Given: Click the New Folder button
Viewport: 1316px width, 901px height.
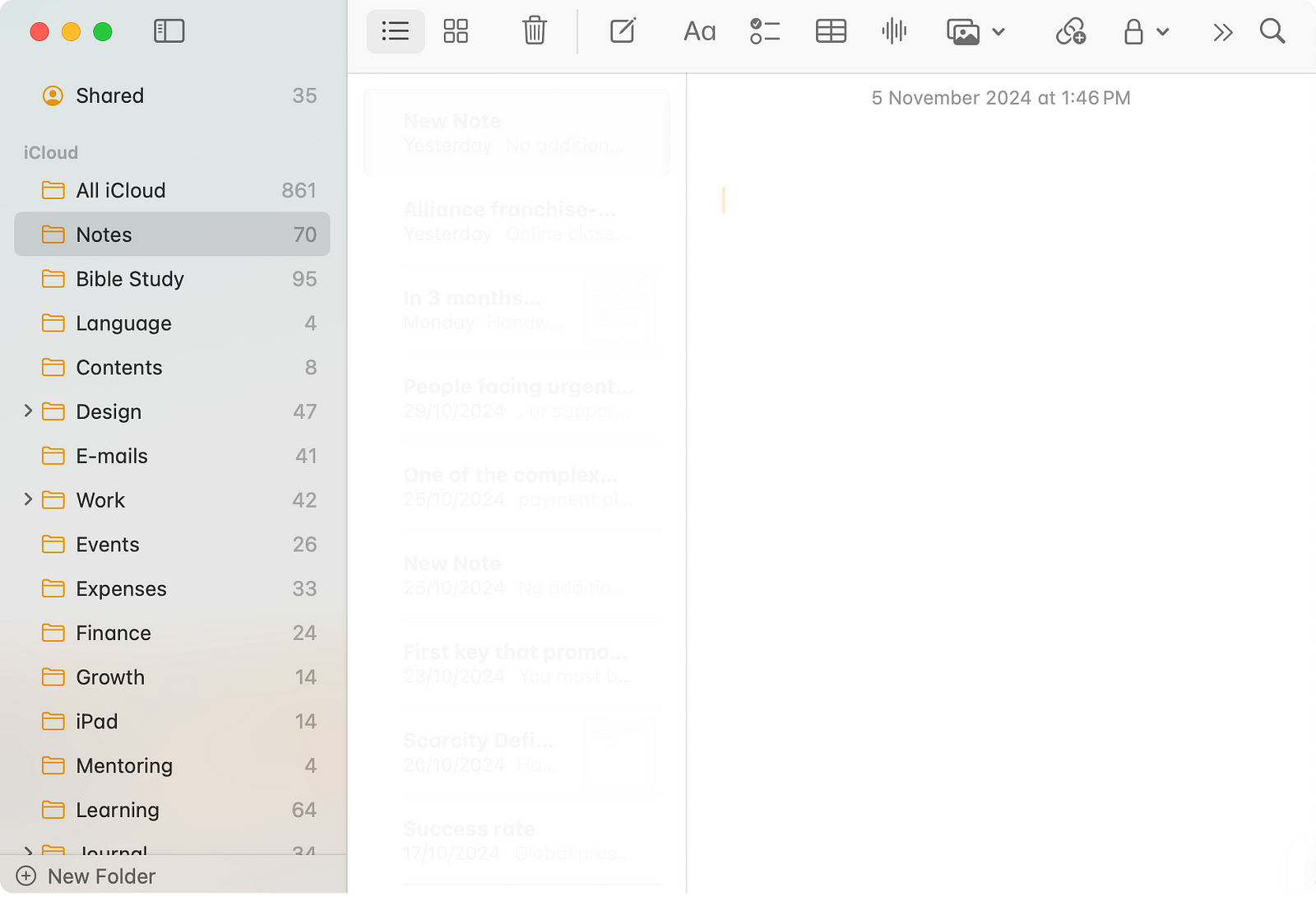Looking at the screenshot, I should click(x=86, y=876).
